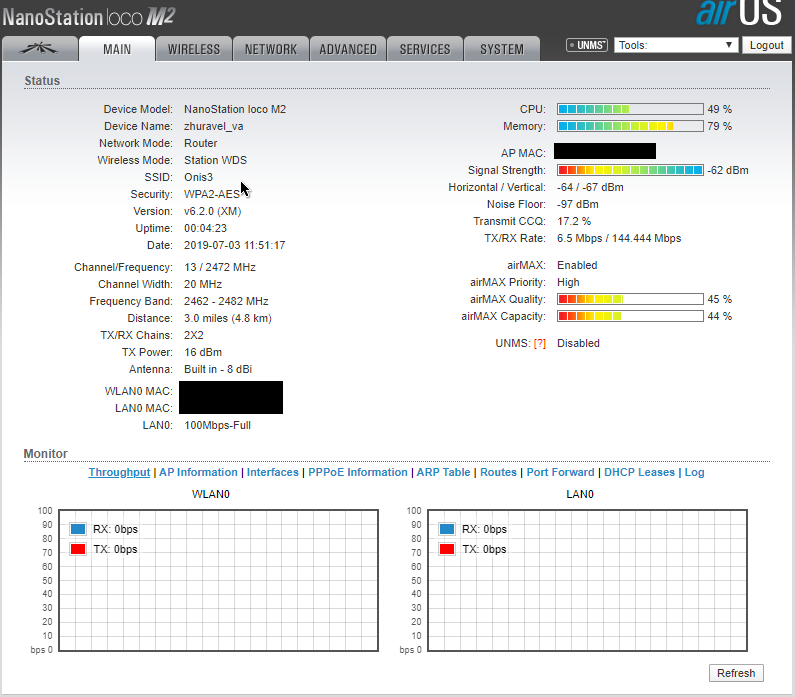Expand the Tools dropdown
795x697 pixels.
[x=676, y=45]
